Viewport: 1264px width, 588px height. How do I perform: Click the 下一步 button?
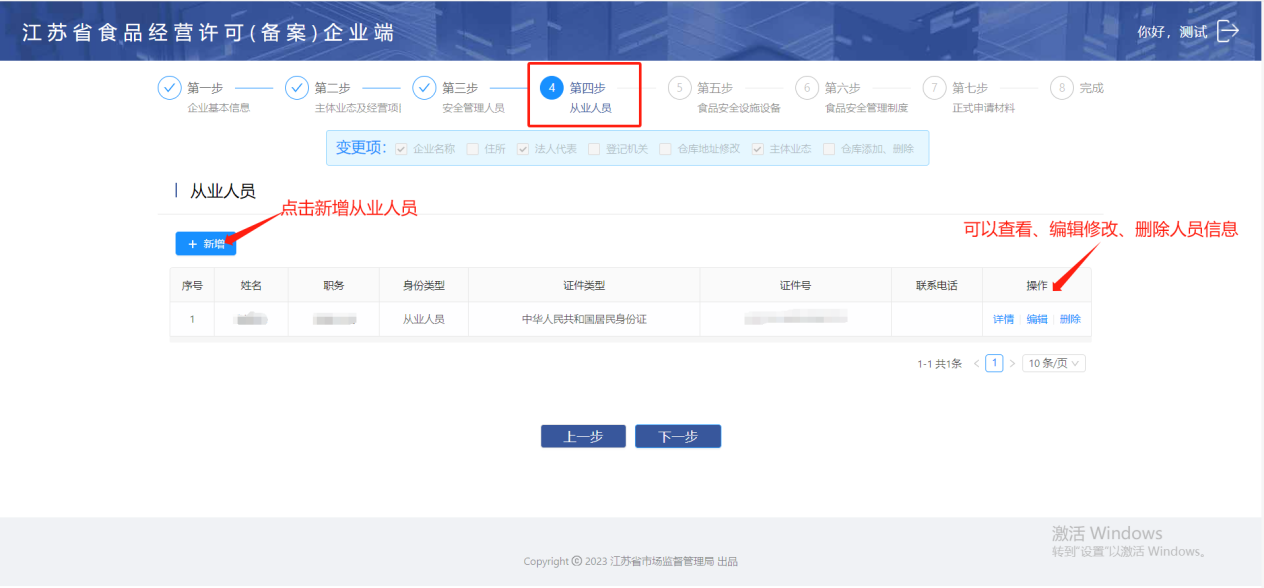[x=677, y=437]
